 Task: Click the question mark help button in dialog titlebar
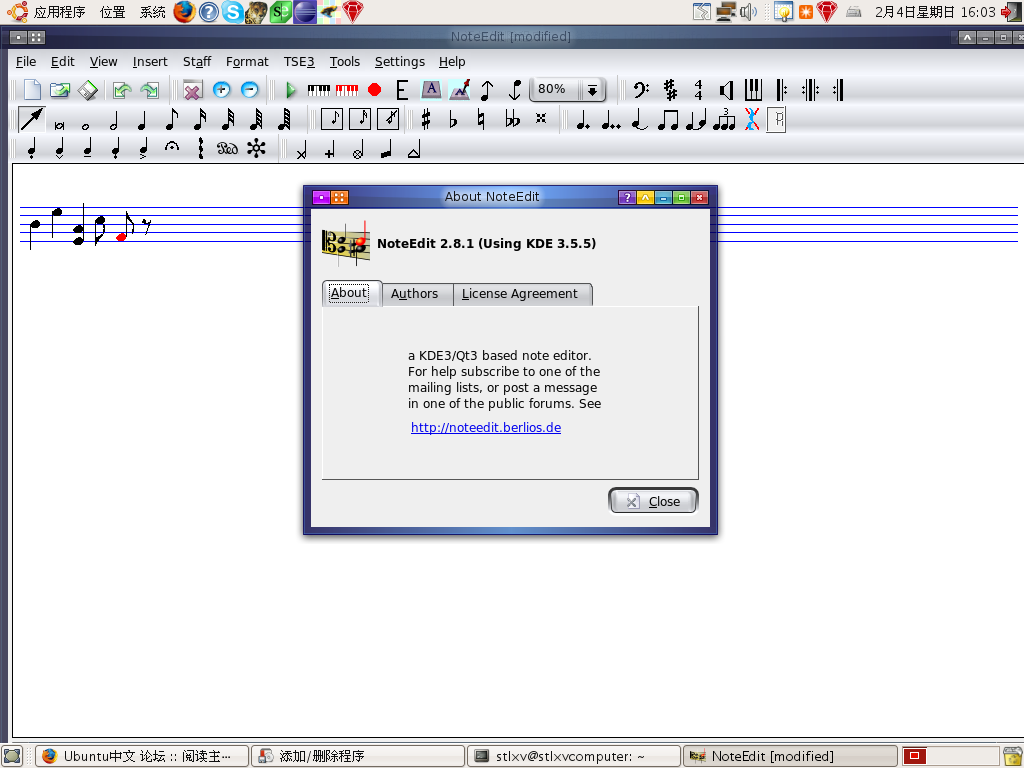[627, 197]
